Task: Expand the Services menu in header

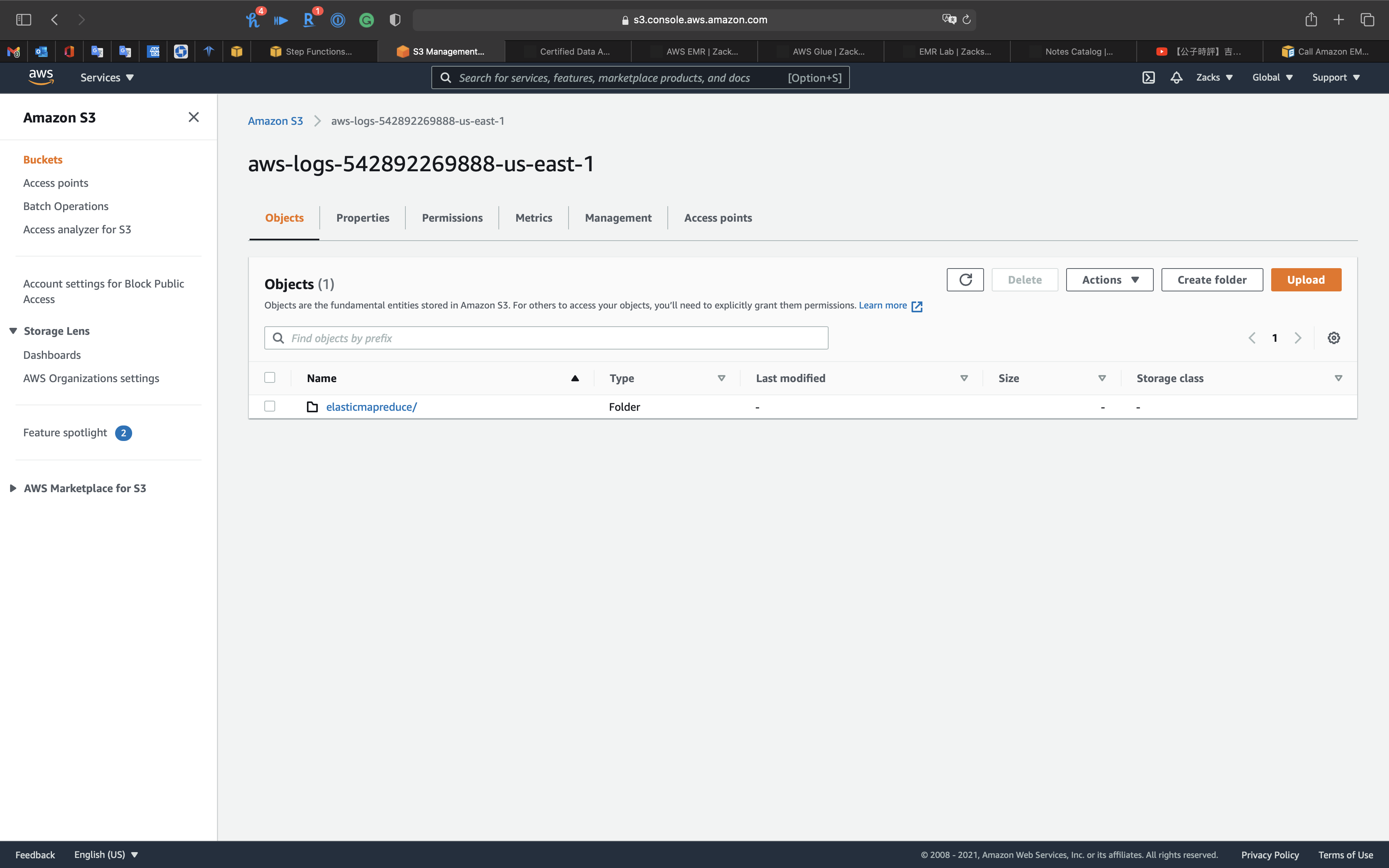Action: coord(107,77)
